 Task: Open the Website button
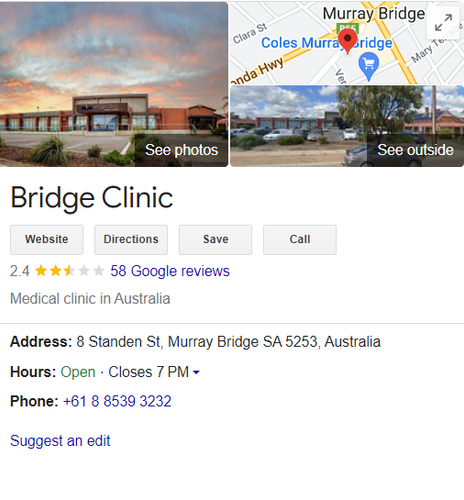coord(47,240)
